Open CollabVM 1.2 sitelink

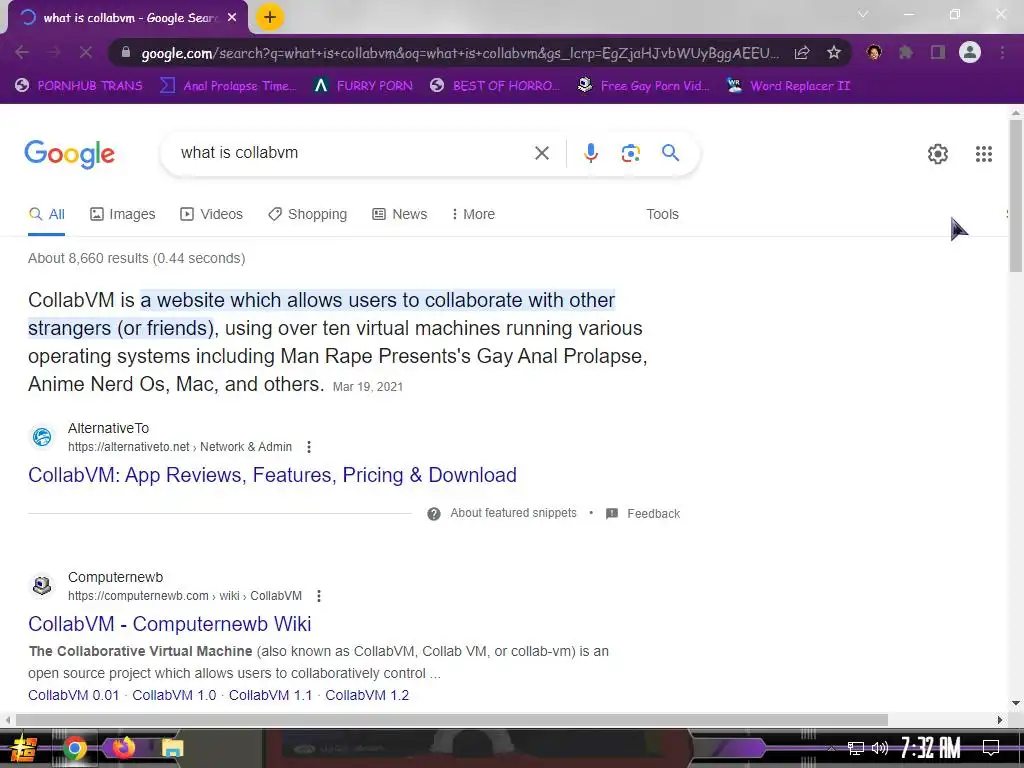367,695
